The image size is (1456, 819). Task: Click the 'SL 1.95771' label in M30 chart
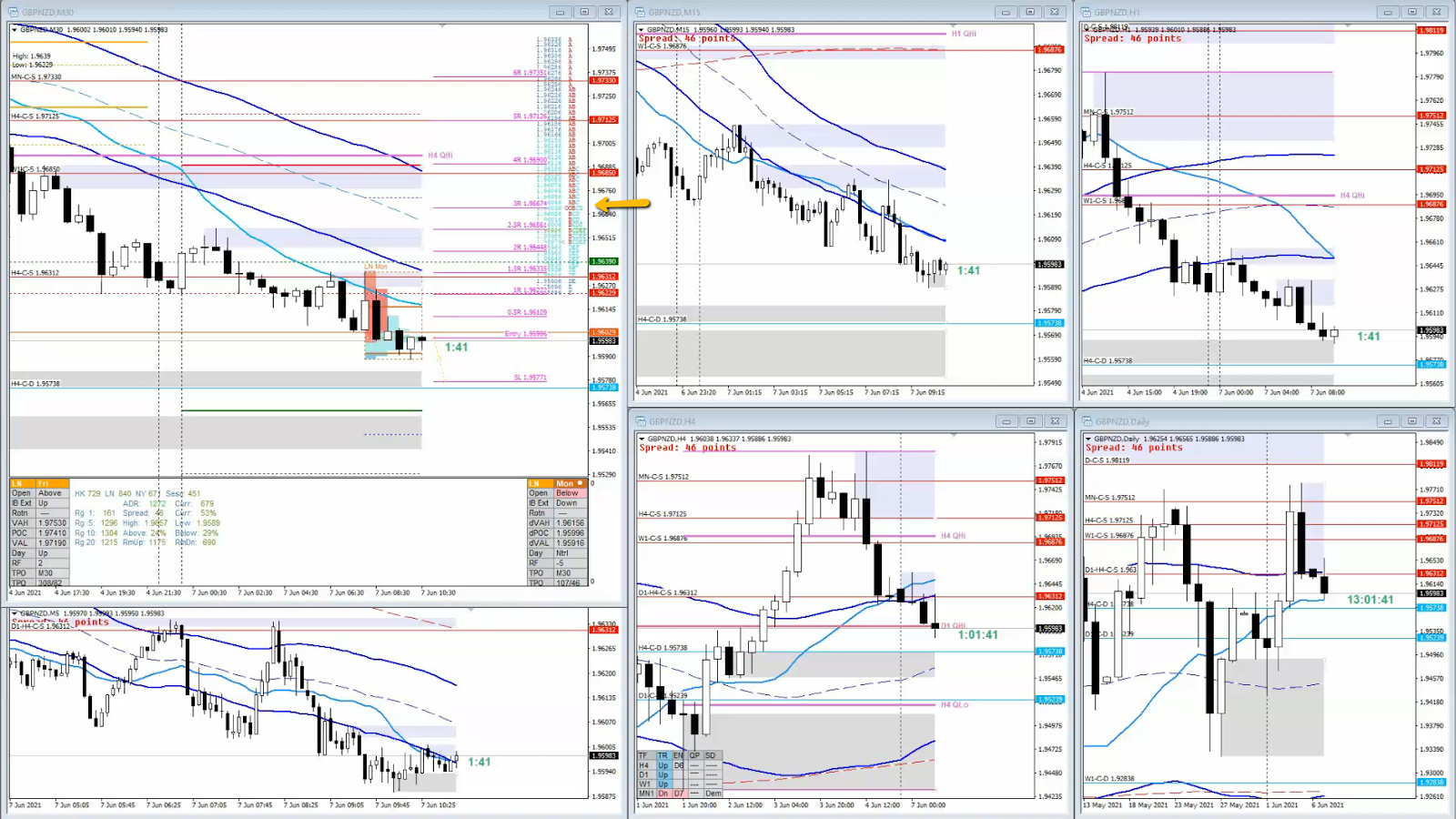531,378
